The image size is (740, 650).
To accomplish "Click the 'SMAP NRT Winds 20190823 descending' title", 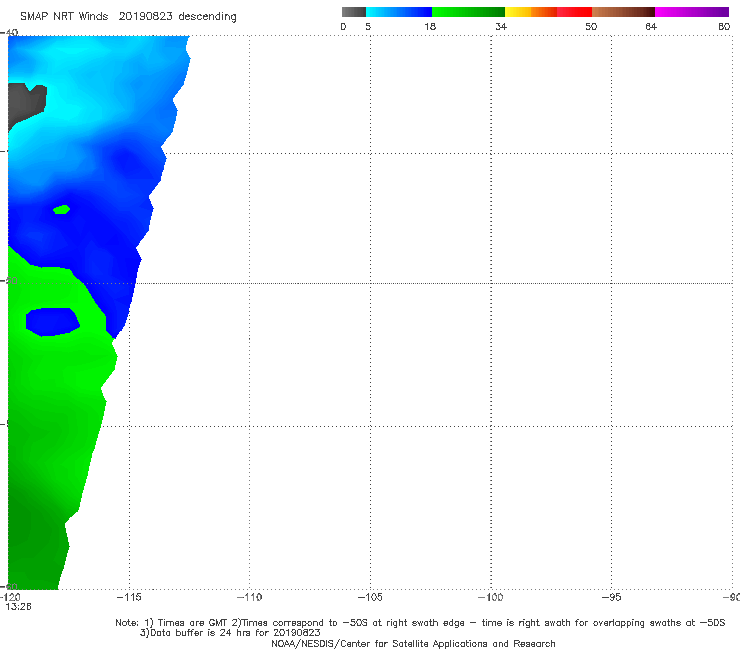I will pyautogui.click(x=128, y=17).
